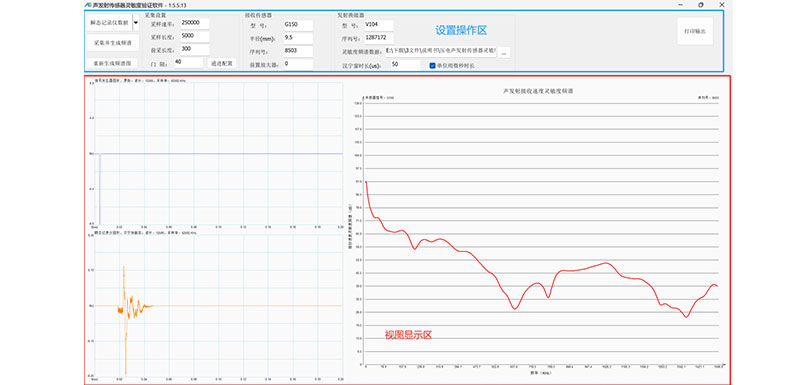Edit the sampling length field showing 5000
Screen dimensions: 800x385
click(194, 36)
